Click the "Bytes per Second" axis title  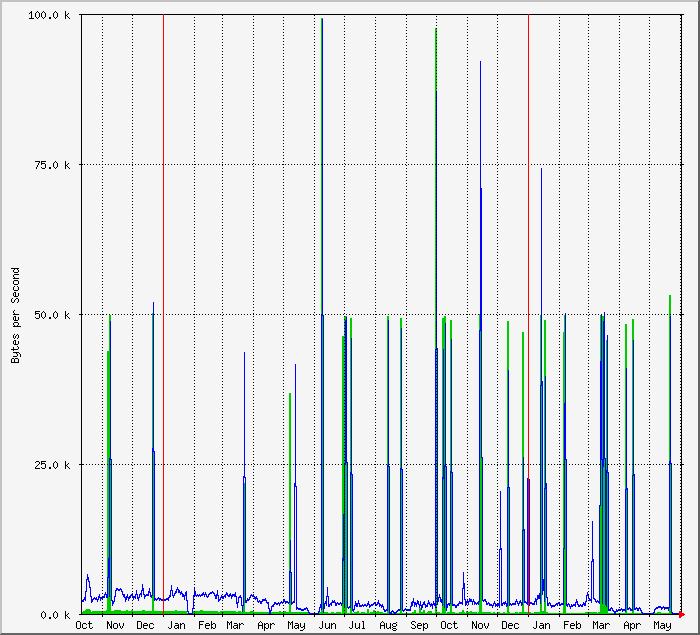point(16,315)
